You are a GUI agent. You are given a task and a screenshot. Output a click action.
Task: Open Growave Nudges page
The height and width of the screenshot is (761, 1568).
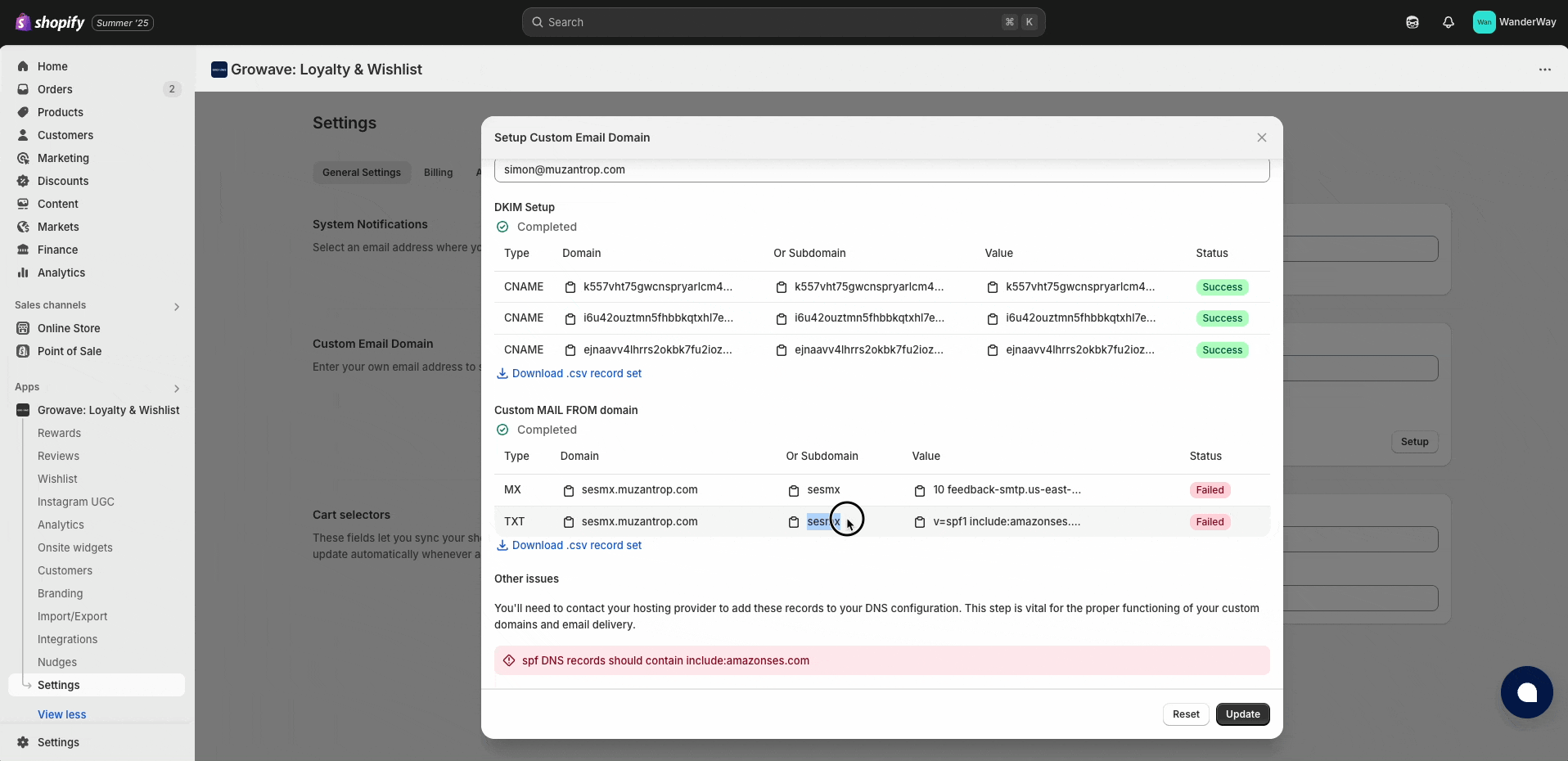tap(57, 662)
